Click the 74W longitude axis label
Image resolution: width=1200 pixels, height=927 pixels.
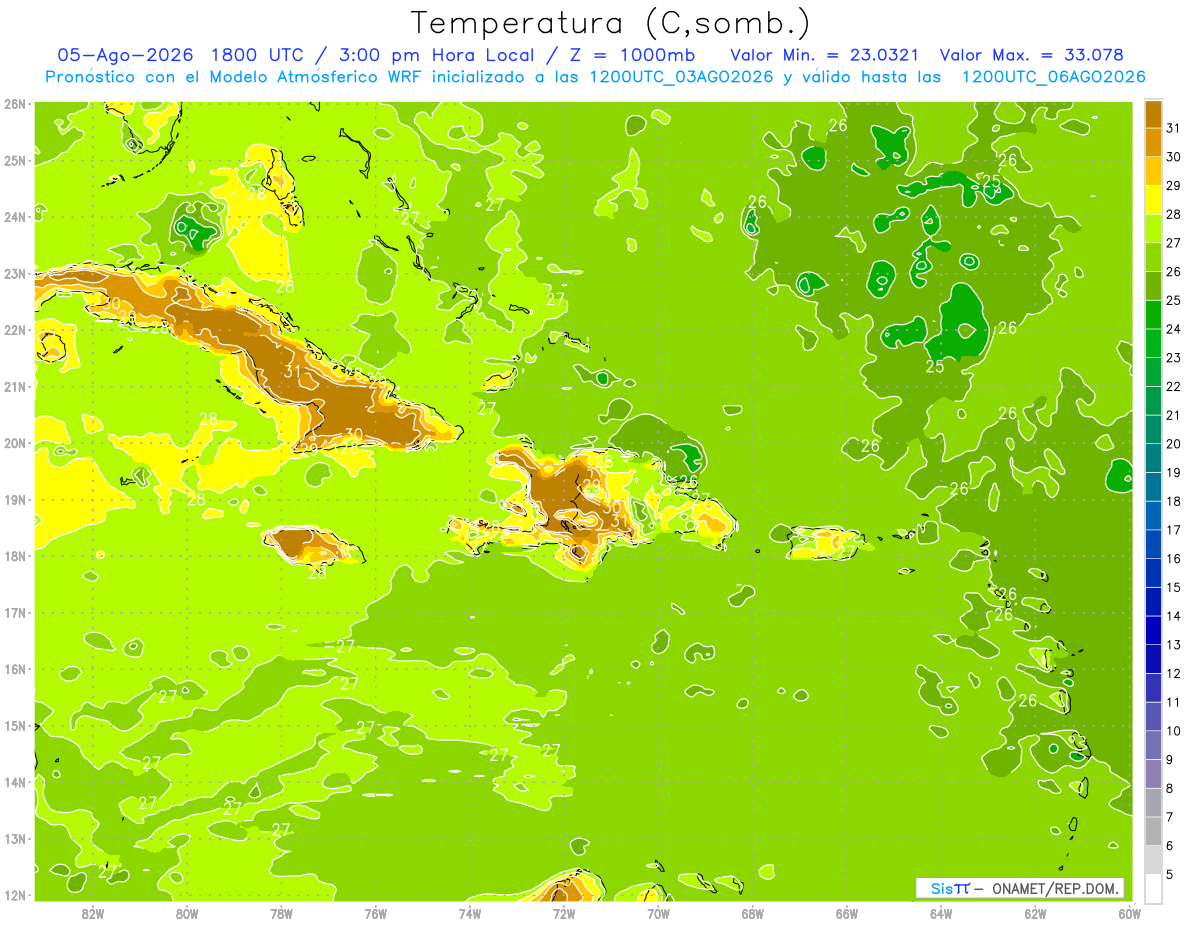coord(470,913)
